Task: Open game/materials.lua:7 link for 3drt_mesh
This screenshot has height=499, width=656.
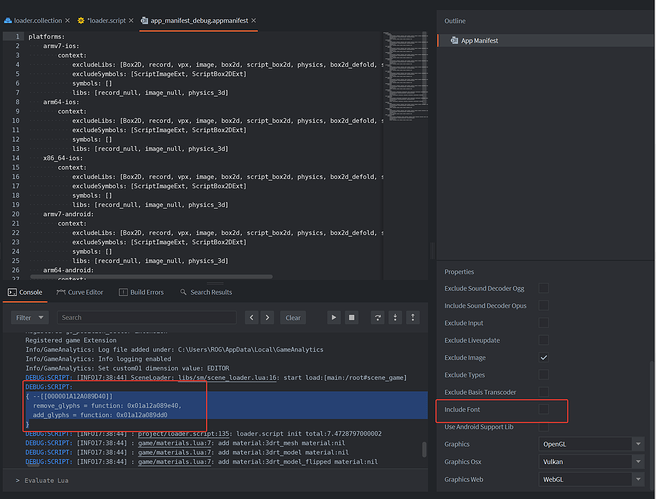Action: point(176,443)
